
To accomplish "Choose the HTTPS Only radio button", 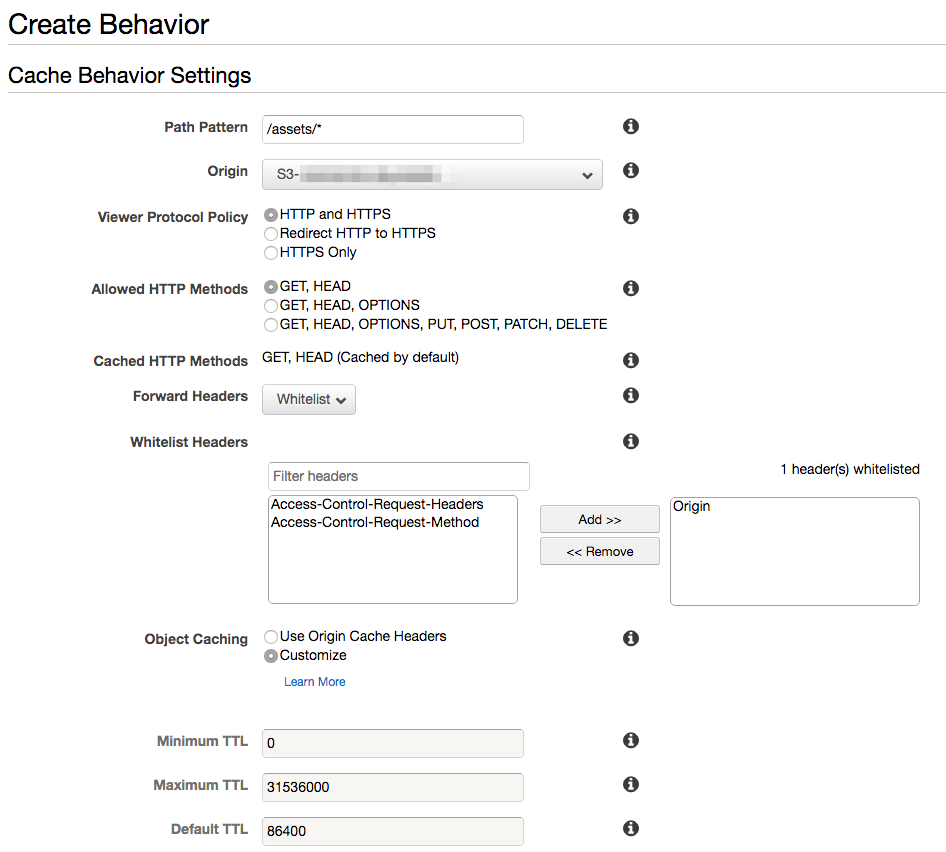I will point(271,252).
